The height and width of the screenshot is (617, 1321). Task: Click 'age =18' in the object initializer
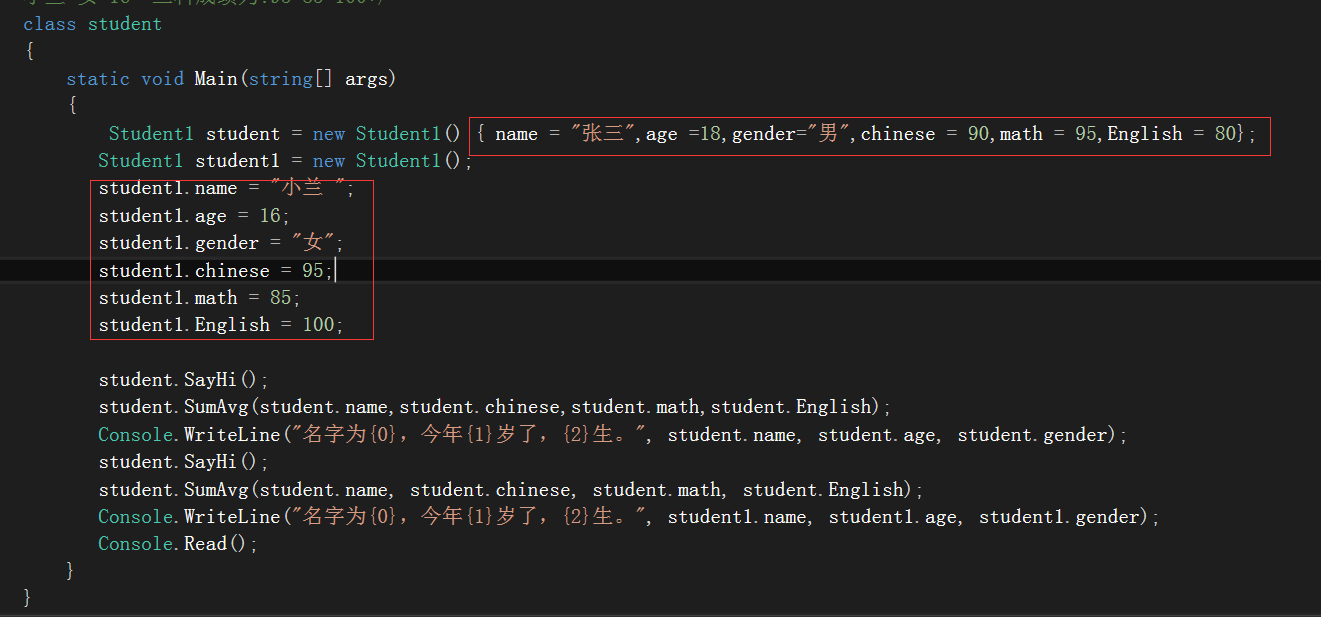tap(683, 134)
